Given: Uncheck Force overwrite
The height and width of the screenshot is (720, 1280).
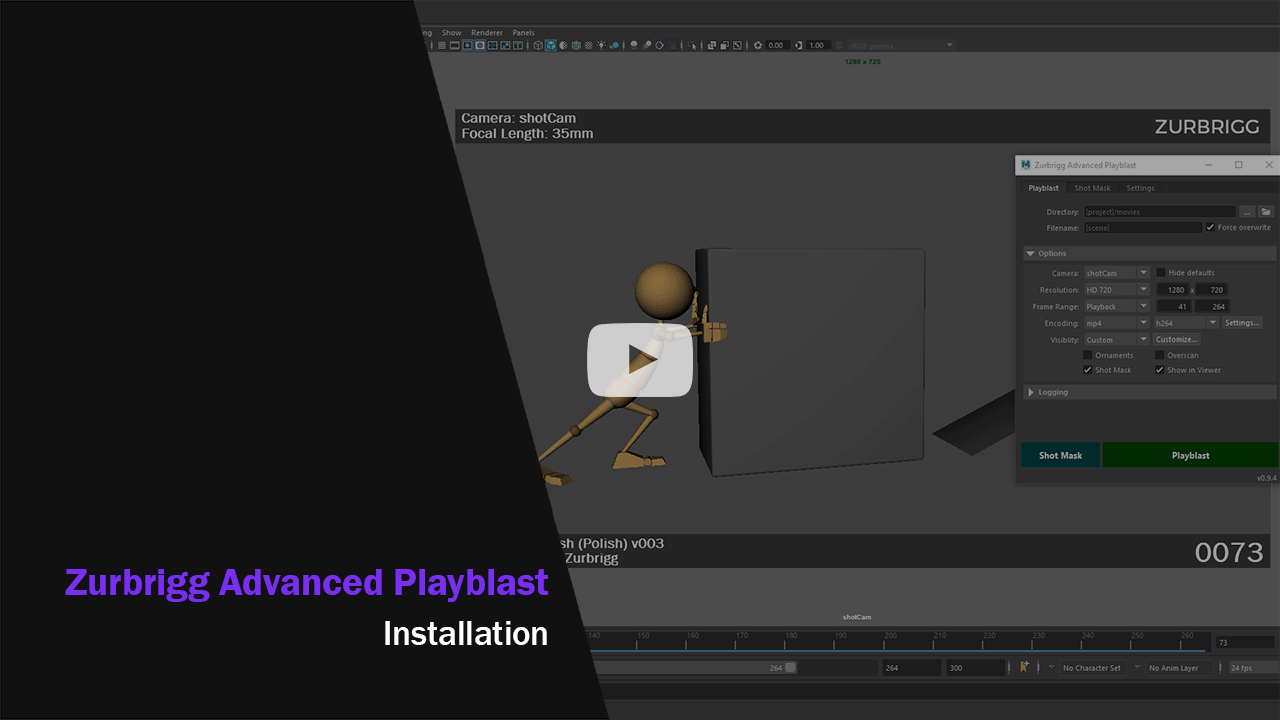Looking at the screenshot, I should pos(1210,227).
